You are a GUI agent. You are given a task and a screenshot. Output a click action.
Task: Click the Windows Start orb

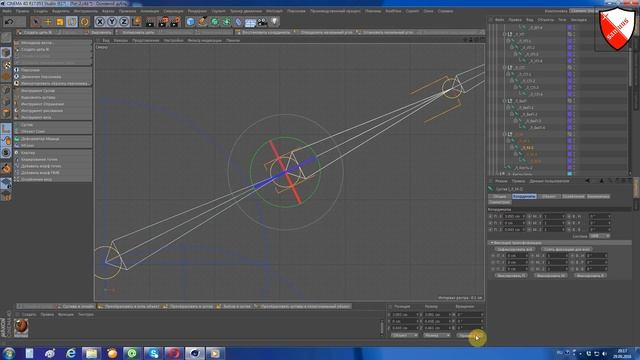coord(9,353)
